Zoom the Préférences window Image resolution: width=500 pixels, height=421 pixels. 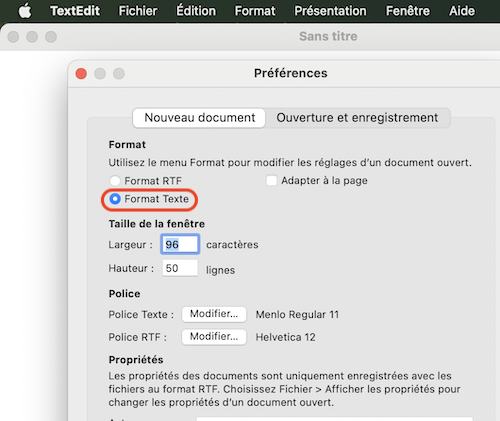(119, 73)
